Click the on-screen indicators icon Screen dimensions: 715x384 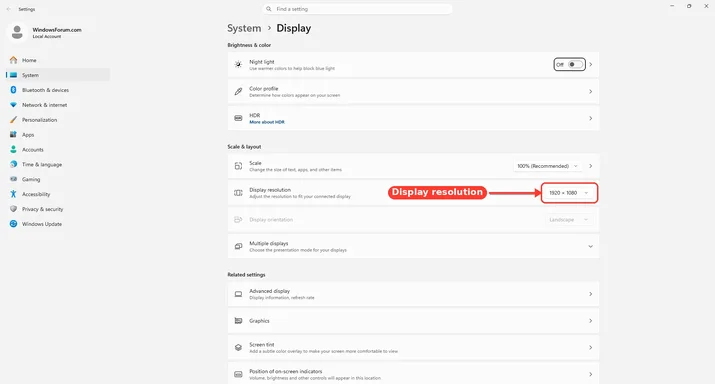tap(238, 374)
